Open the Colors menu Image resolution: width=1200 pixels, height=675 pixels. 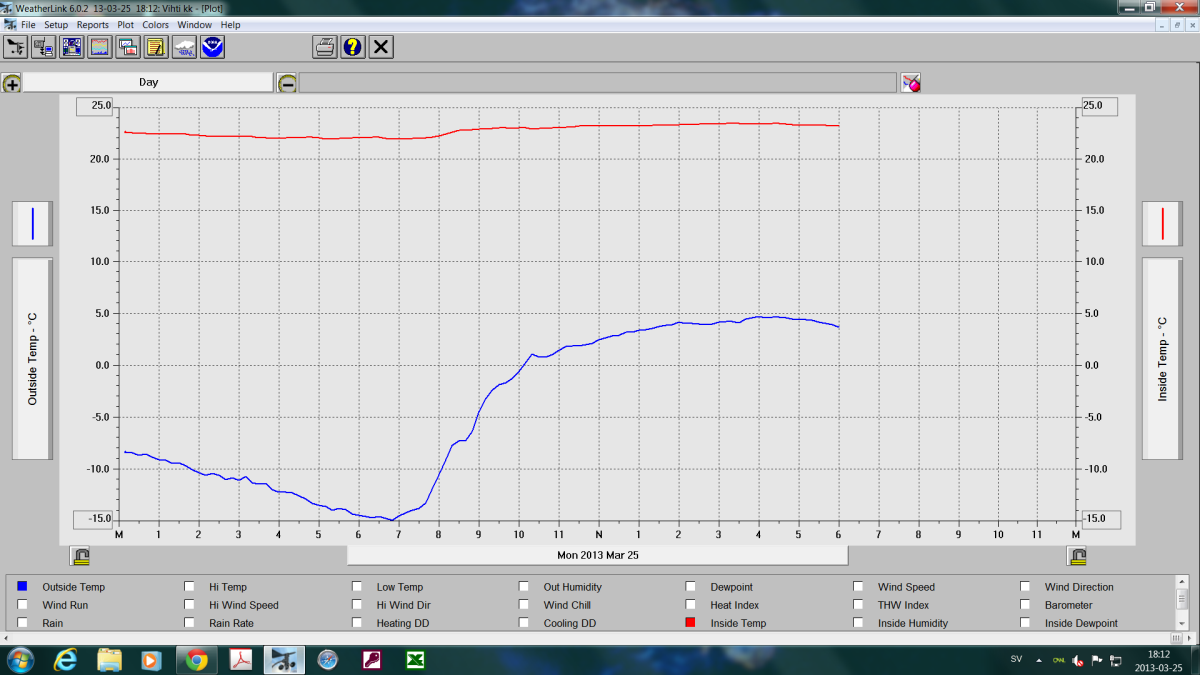coord(155,24)
